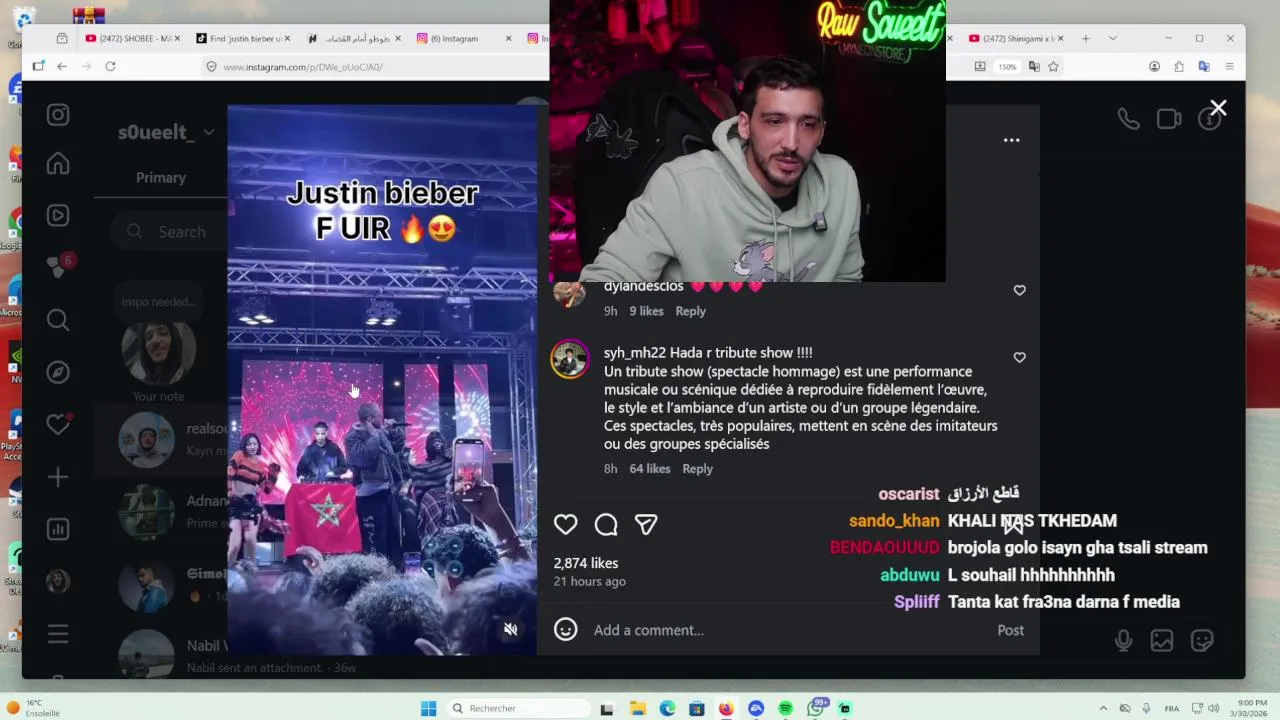Screen dimensions: 1280x720
Task: Open the syh_mh22 username link
Action: point(634,353)
